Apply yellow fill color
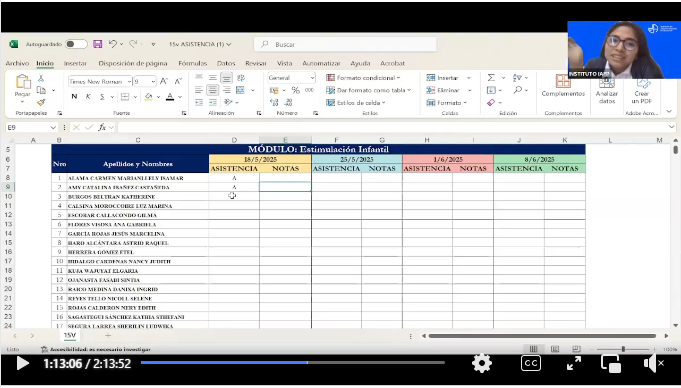681x388 pixels. coord(149,96)
